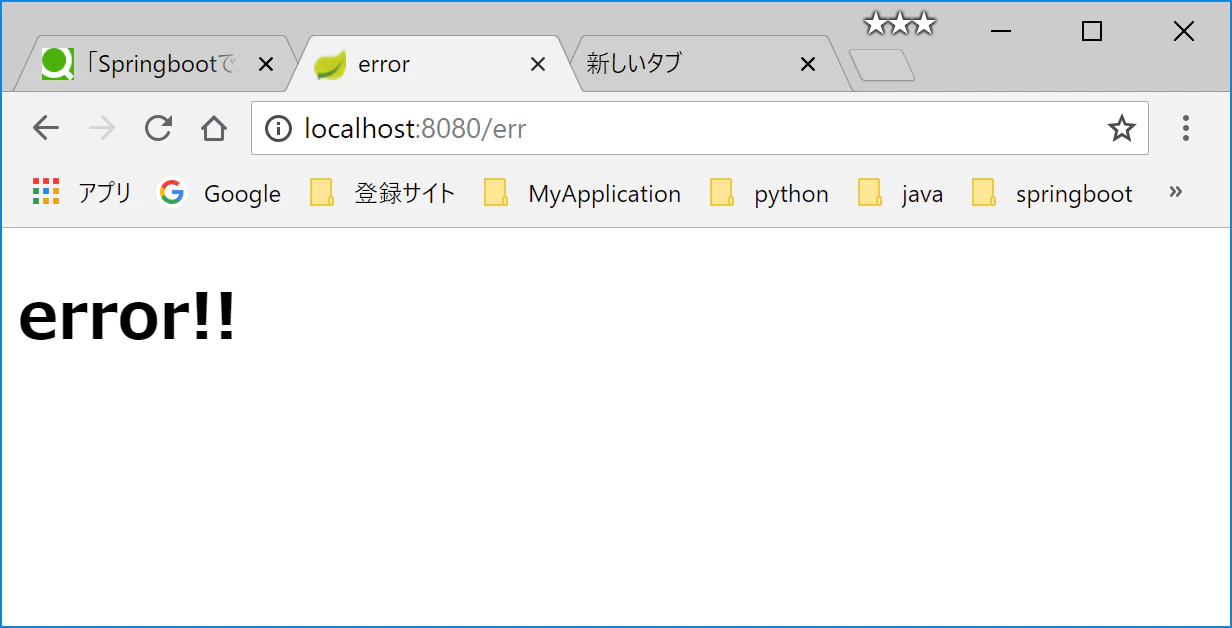Viewport: 1232px width, 628px height.
Task: Open the python bookmark folder
Action: coord(770,193)
